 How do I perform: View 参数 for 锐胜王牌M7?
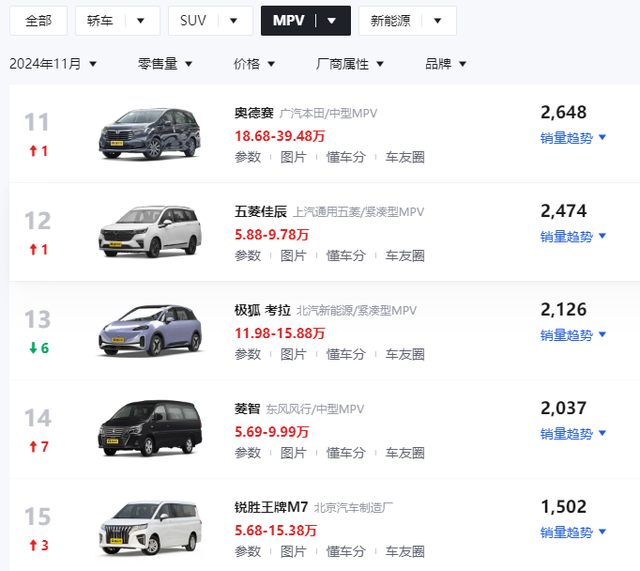pos(248,552)
